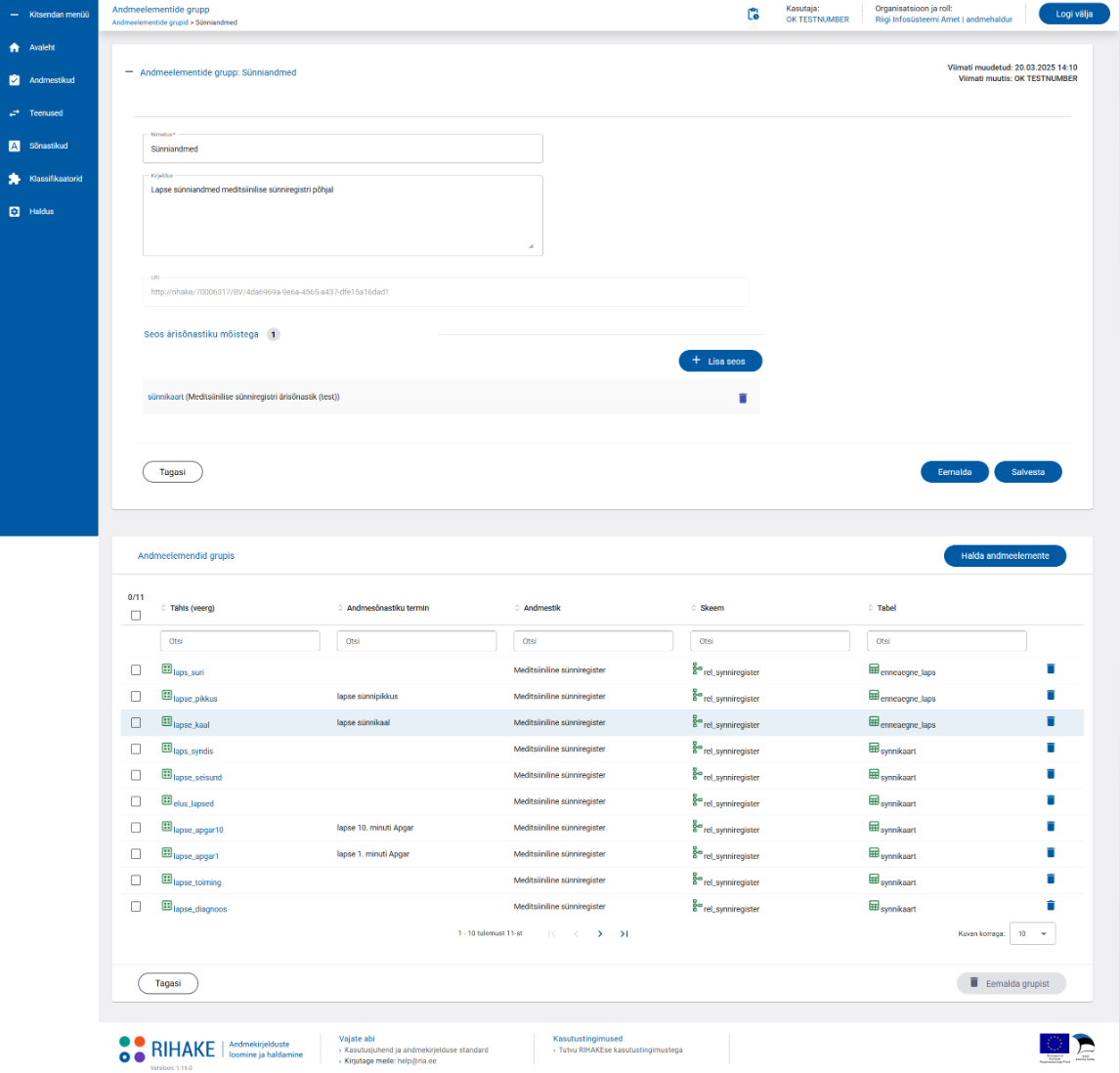The height and width of the screenshot is (1073, 1120).
Task: Open Andmestikud in the left menu
Action: [52, 80]
